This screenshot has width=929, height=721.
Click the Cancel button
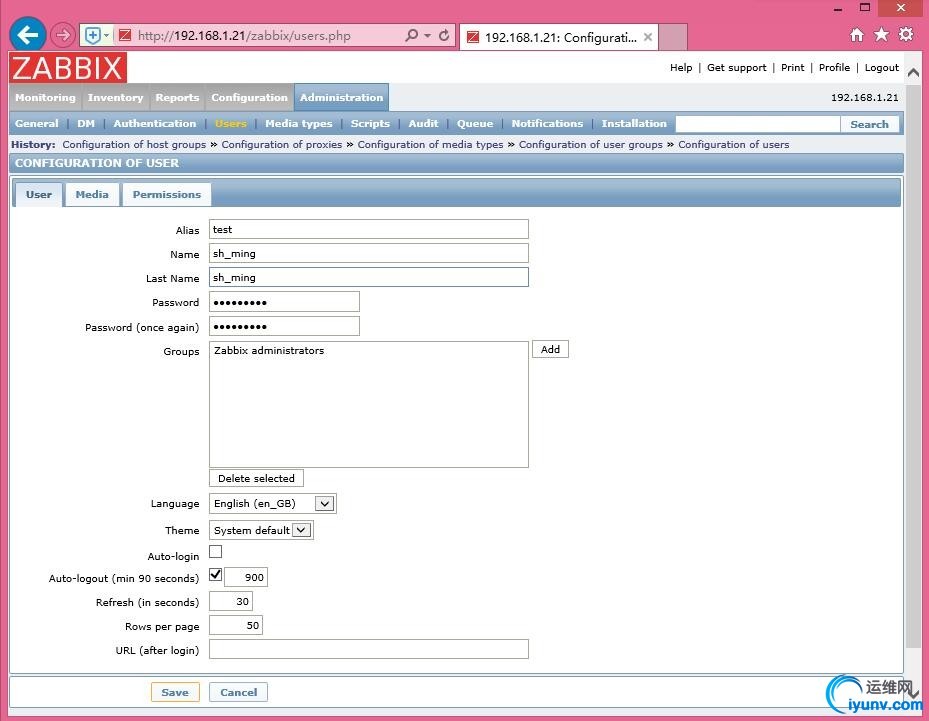pos(239,692)
